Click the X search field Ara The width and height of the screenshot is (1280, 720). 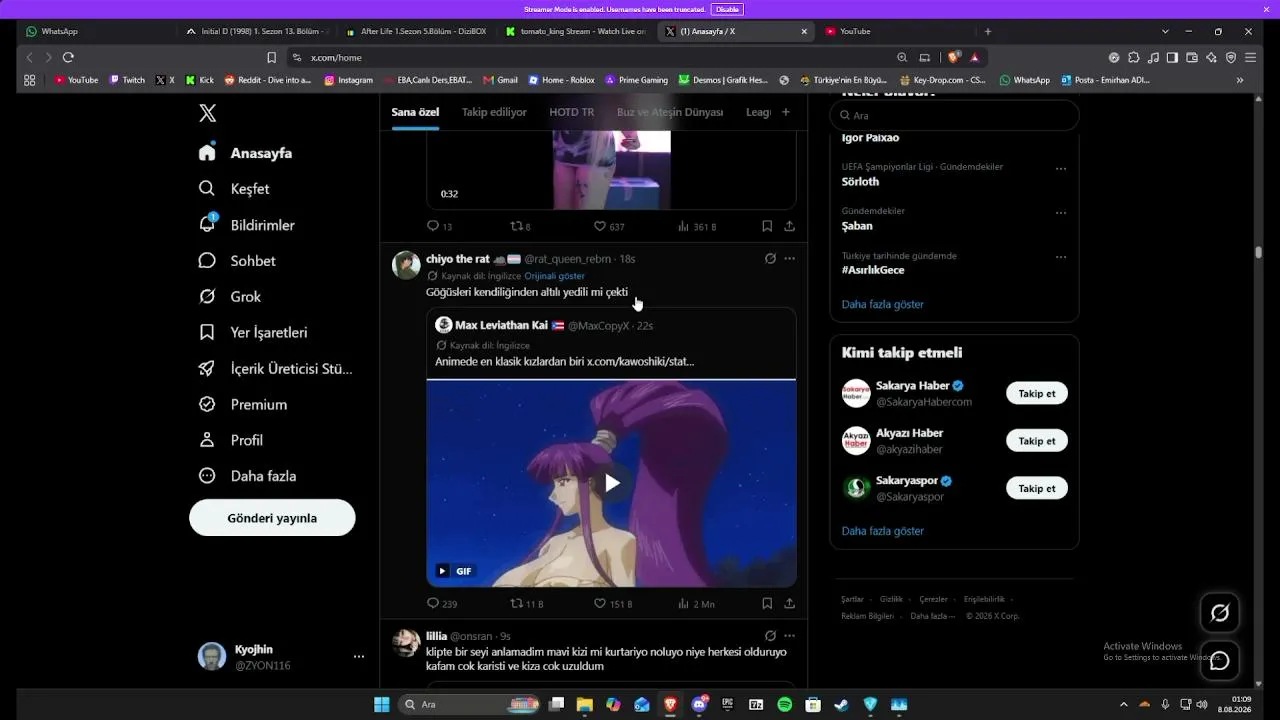(955, 116)
